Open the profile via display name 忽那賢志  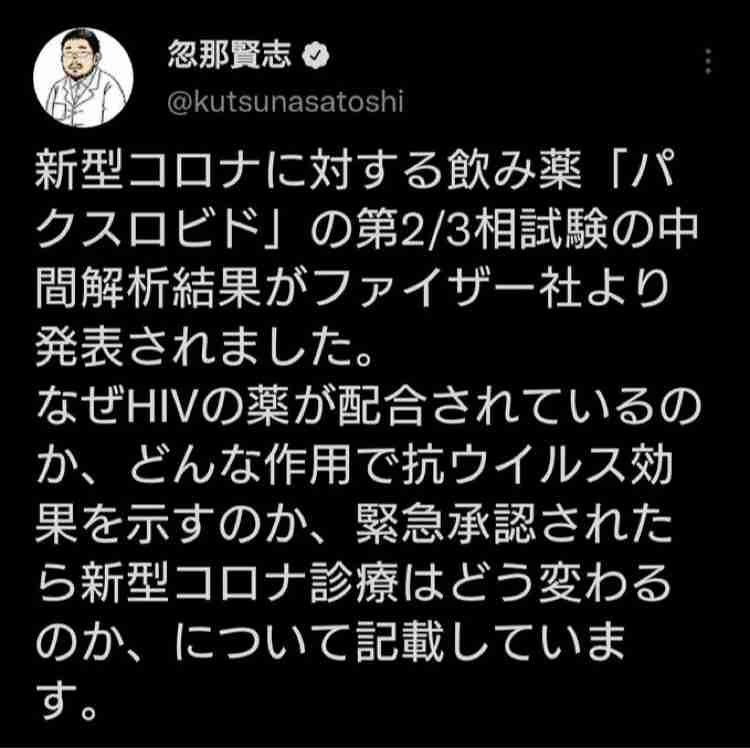coord(229,55)
